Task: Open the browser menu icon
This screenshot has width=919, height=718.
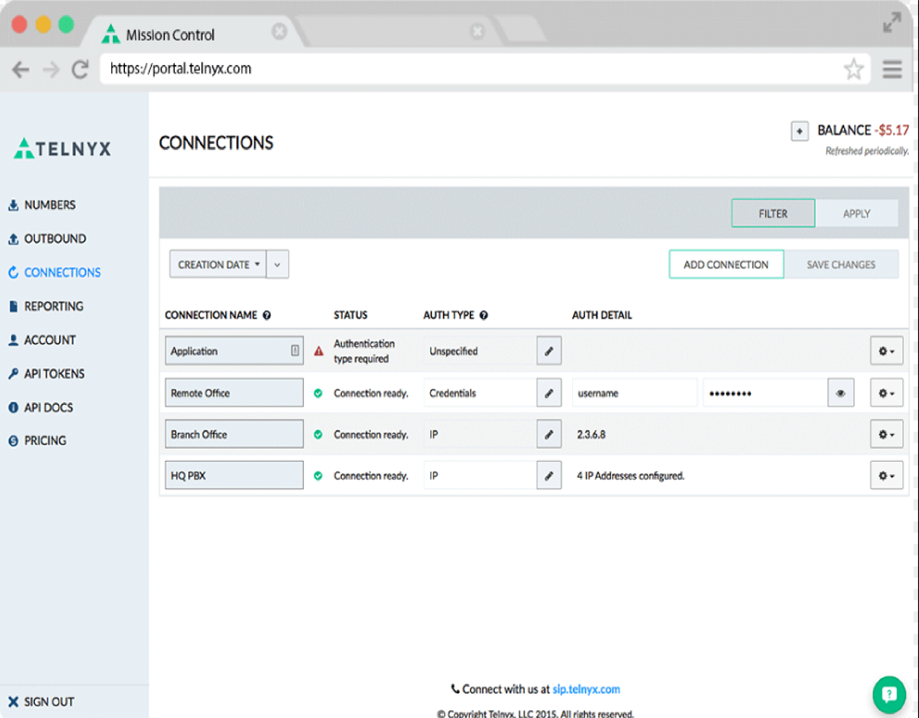Action: [891, 69]
